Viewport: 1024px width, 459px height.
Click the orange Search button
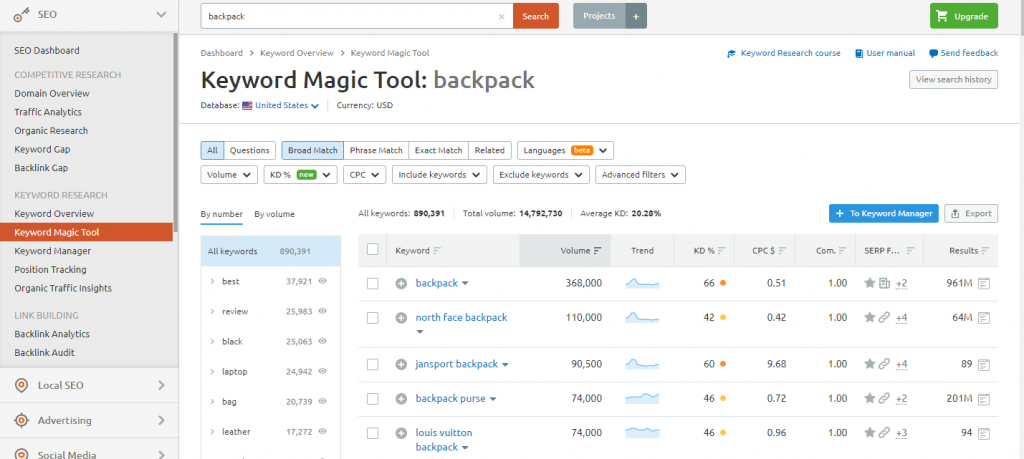pos(536,16)
